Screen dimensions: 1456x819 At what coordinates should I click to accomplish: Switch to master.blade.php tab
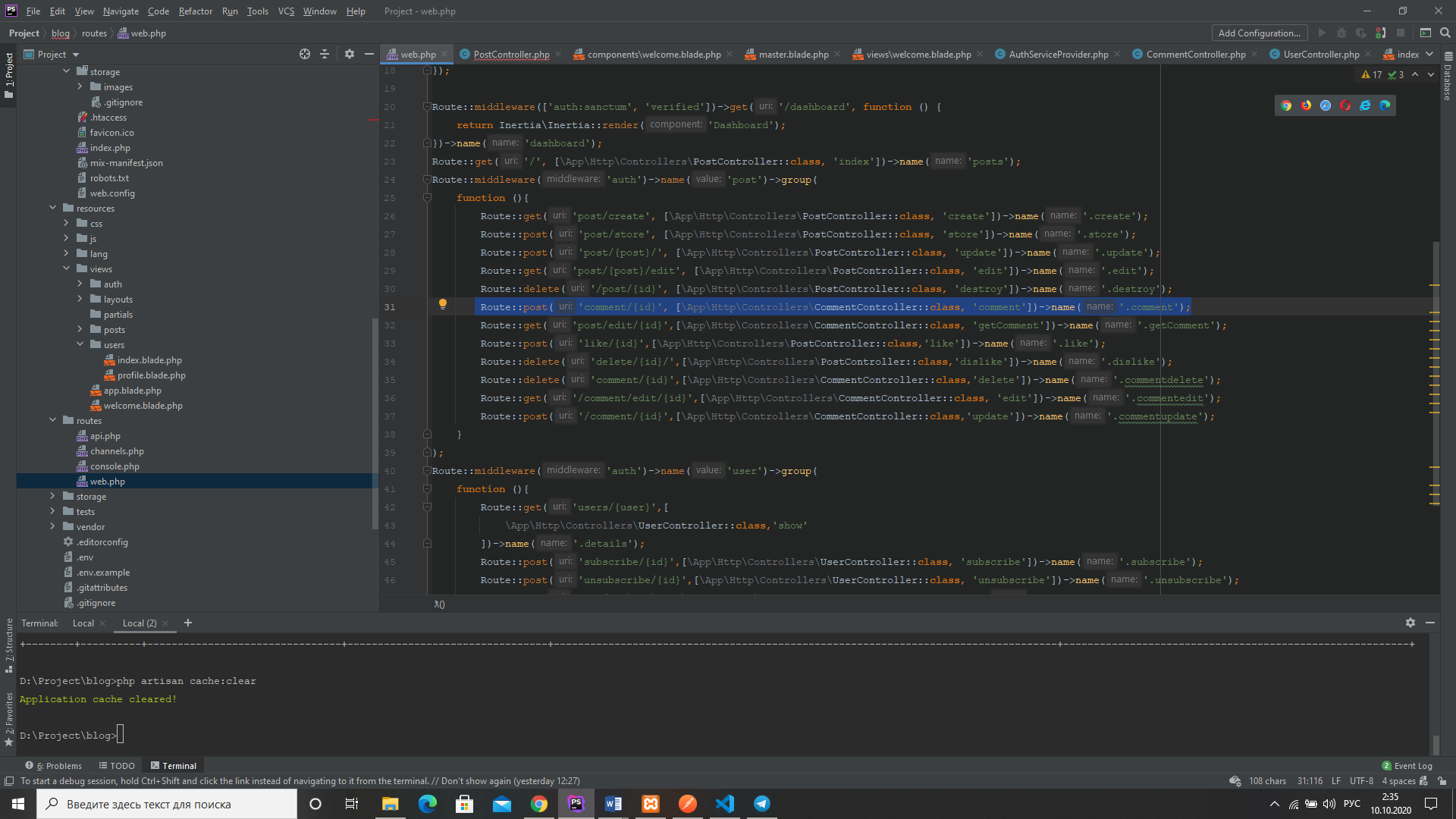[793, 54]
